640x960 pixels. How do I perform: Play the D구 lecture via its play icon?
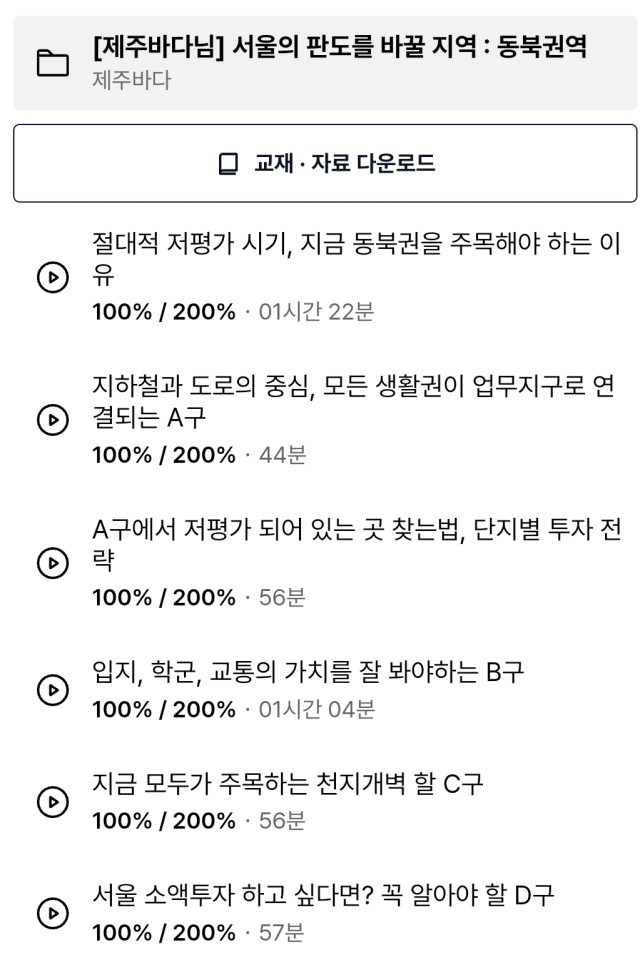click(53, 913)
